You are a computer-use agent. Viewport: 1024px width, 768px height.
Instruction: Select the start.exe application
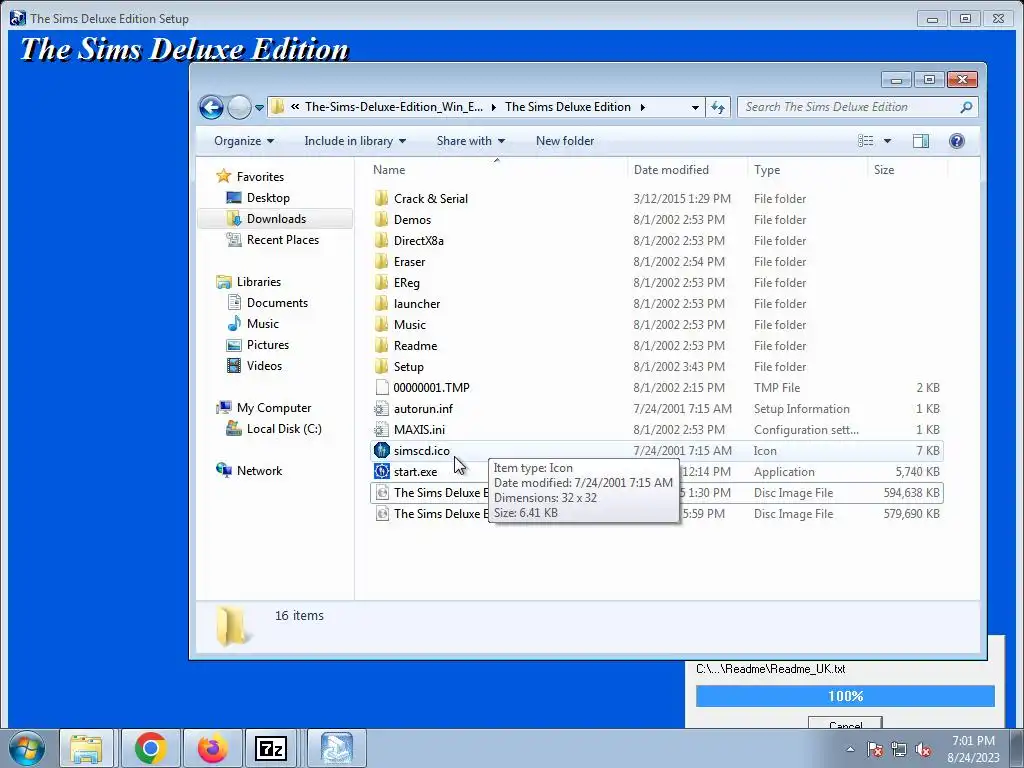pyautogui.click(x=415, y=472)
